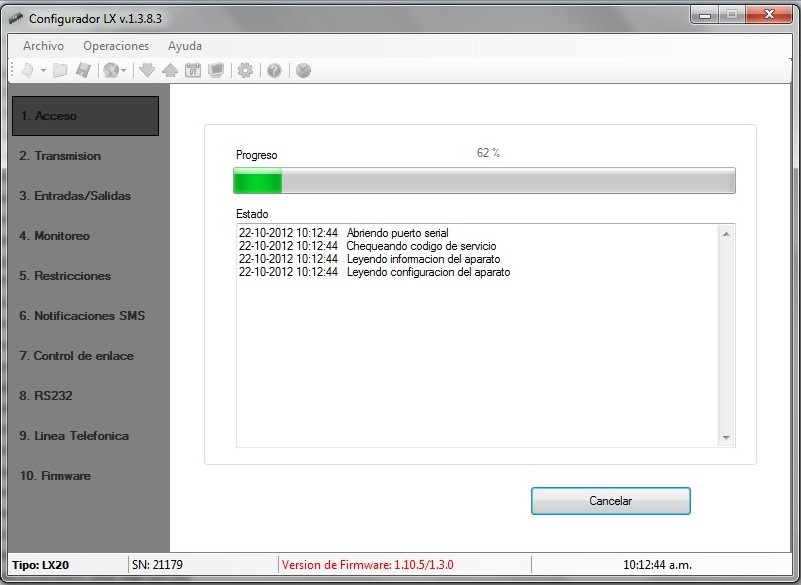Click the gear settings toolbar icon
Viewport: 801px width, 585px height.
click(x=245, y=70)
